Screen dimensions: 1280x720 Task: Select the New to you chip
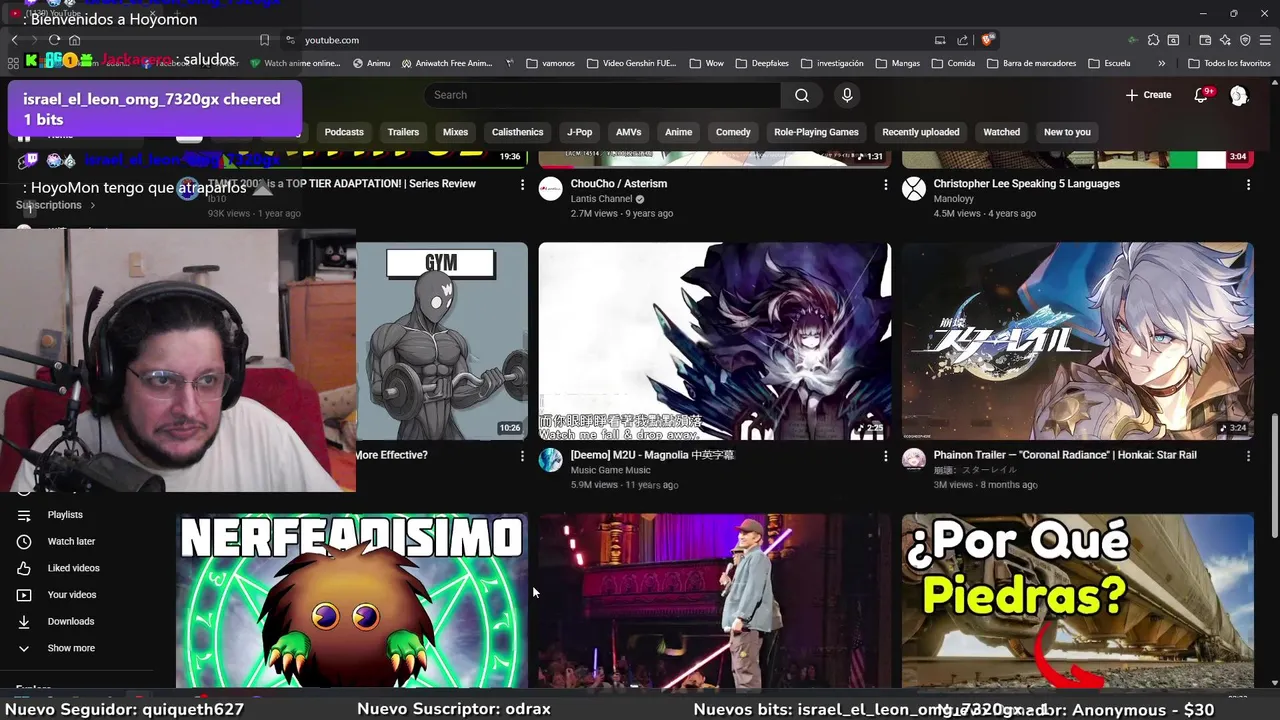(1067, 132)
